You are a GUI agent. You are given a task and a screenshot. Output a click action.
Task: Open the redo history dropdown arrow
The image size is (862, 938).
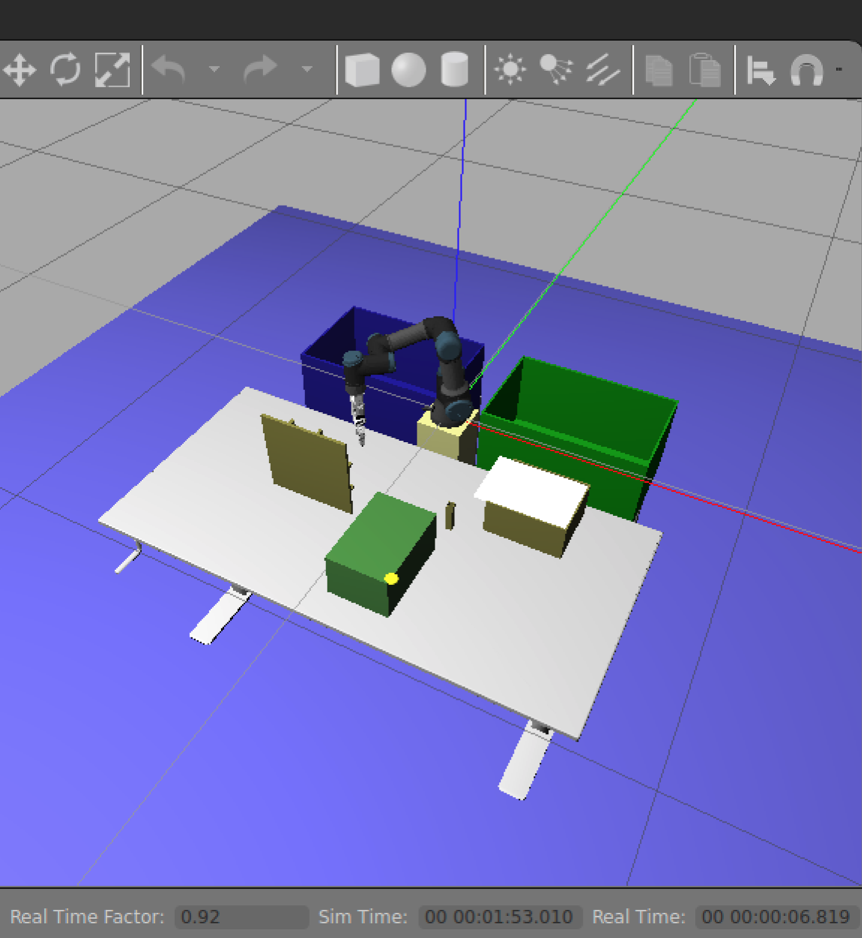pyautogui.click(x=306, y=70)
